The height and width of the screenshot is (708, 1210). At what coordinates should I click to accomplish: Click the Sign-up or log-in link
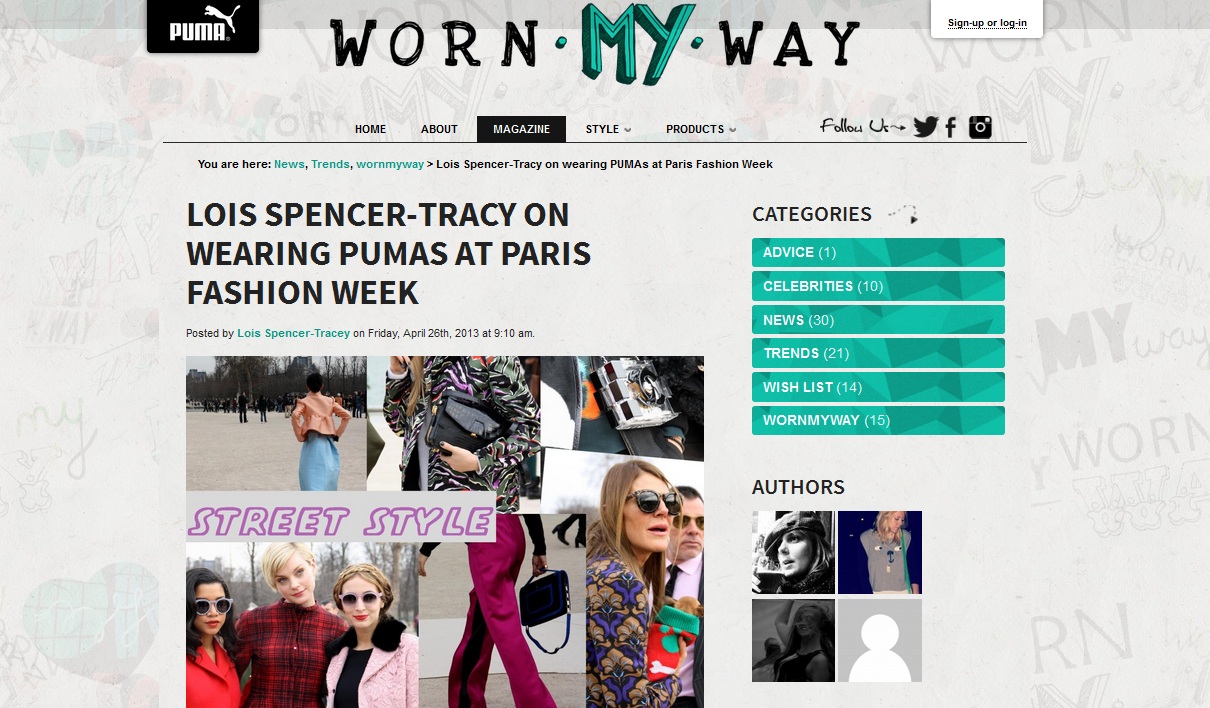pyautogui.click(x=987, y=23)
